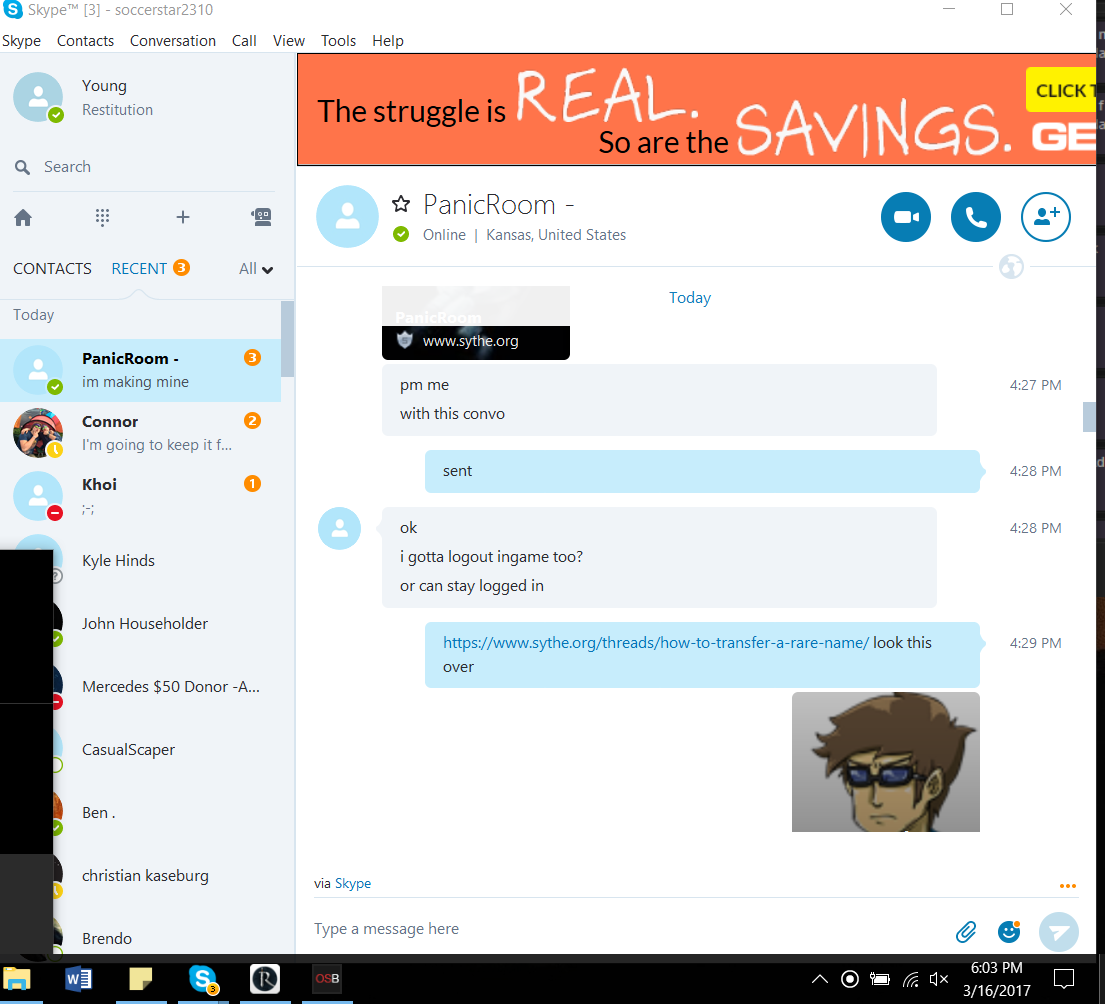Add people to this conversation
The width and height of the screenshot is (1105, 1004).
(1046, 217)
